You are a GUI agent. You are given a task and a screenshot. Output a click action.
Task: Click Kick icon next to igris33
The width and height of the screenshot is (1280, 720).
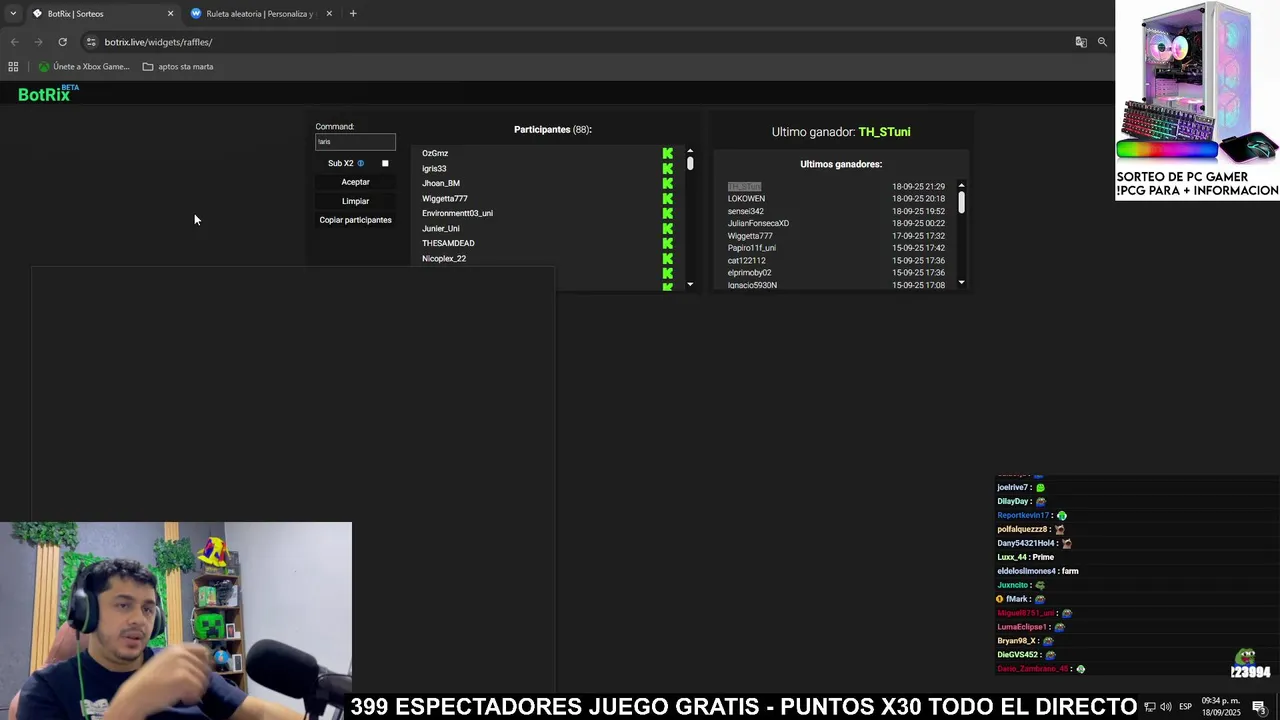[x=668, y=168]
